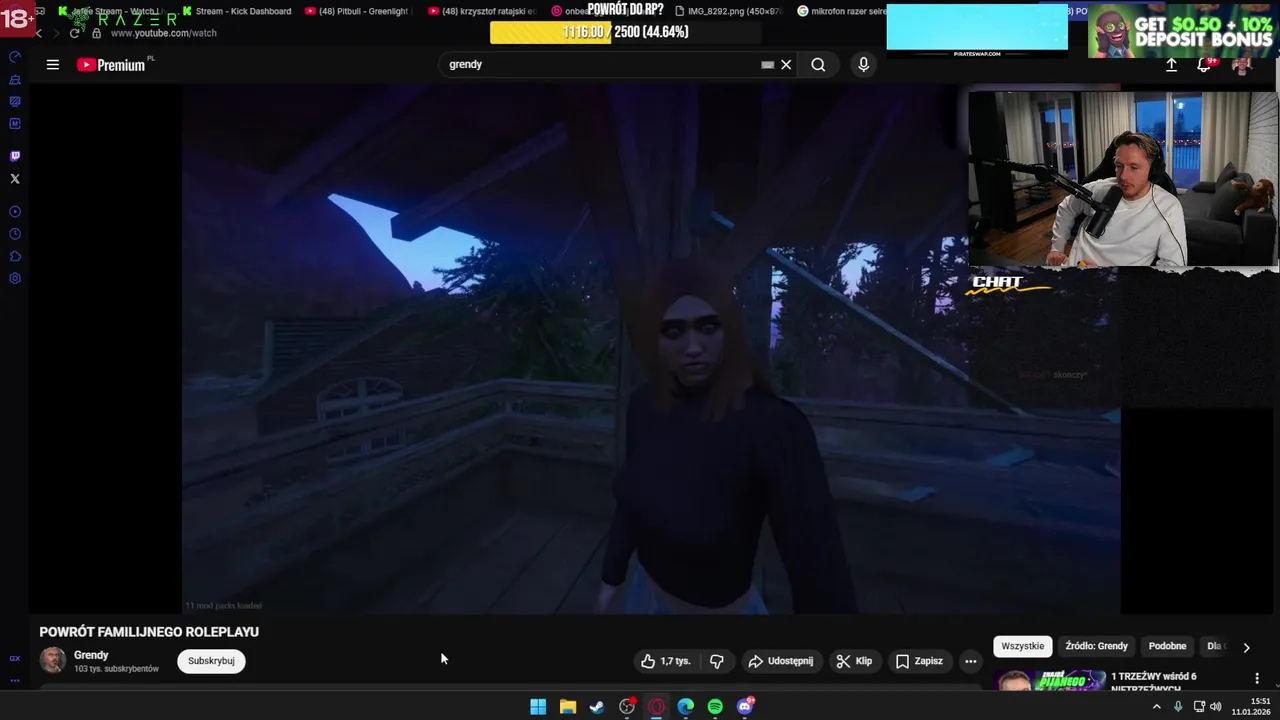The width and height of the screenshot is (1280, 720).
Task: Open the history clock icon in sidebar
Action: tap(15, 234)
